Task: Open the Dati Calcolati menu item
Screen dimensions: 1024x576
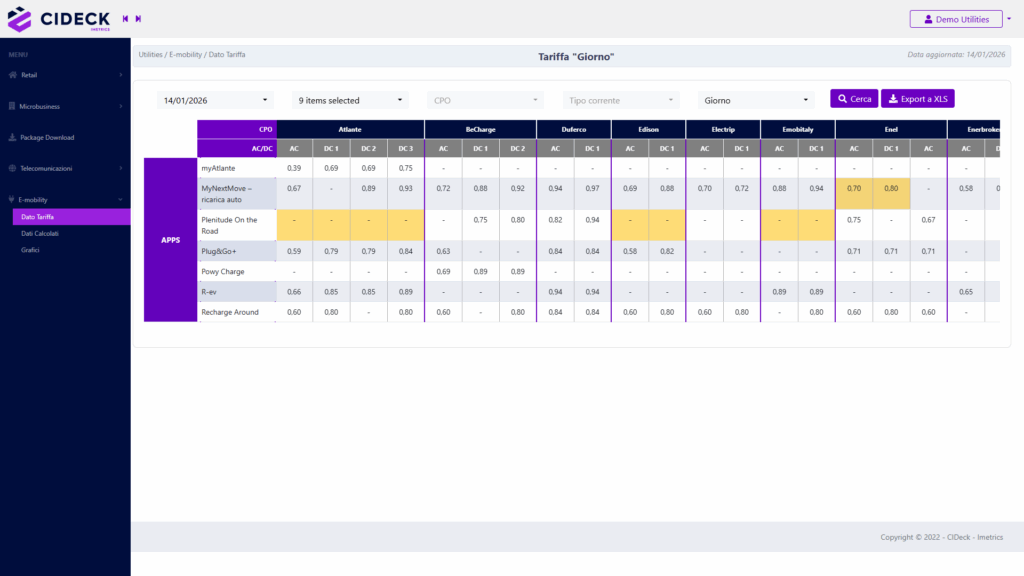Action: (x=40, y=233)
